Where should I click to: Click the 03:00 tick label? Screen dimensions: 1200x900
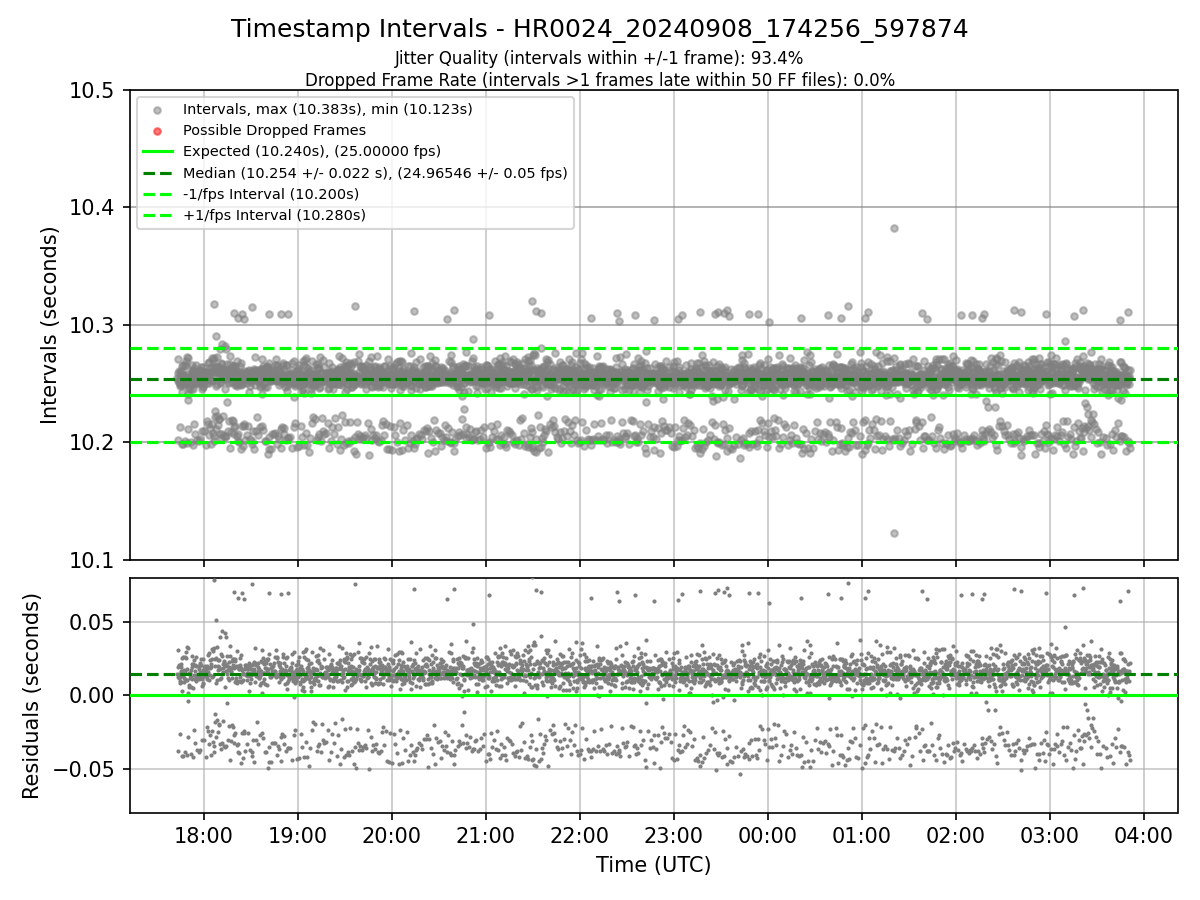[1049, 834]
